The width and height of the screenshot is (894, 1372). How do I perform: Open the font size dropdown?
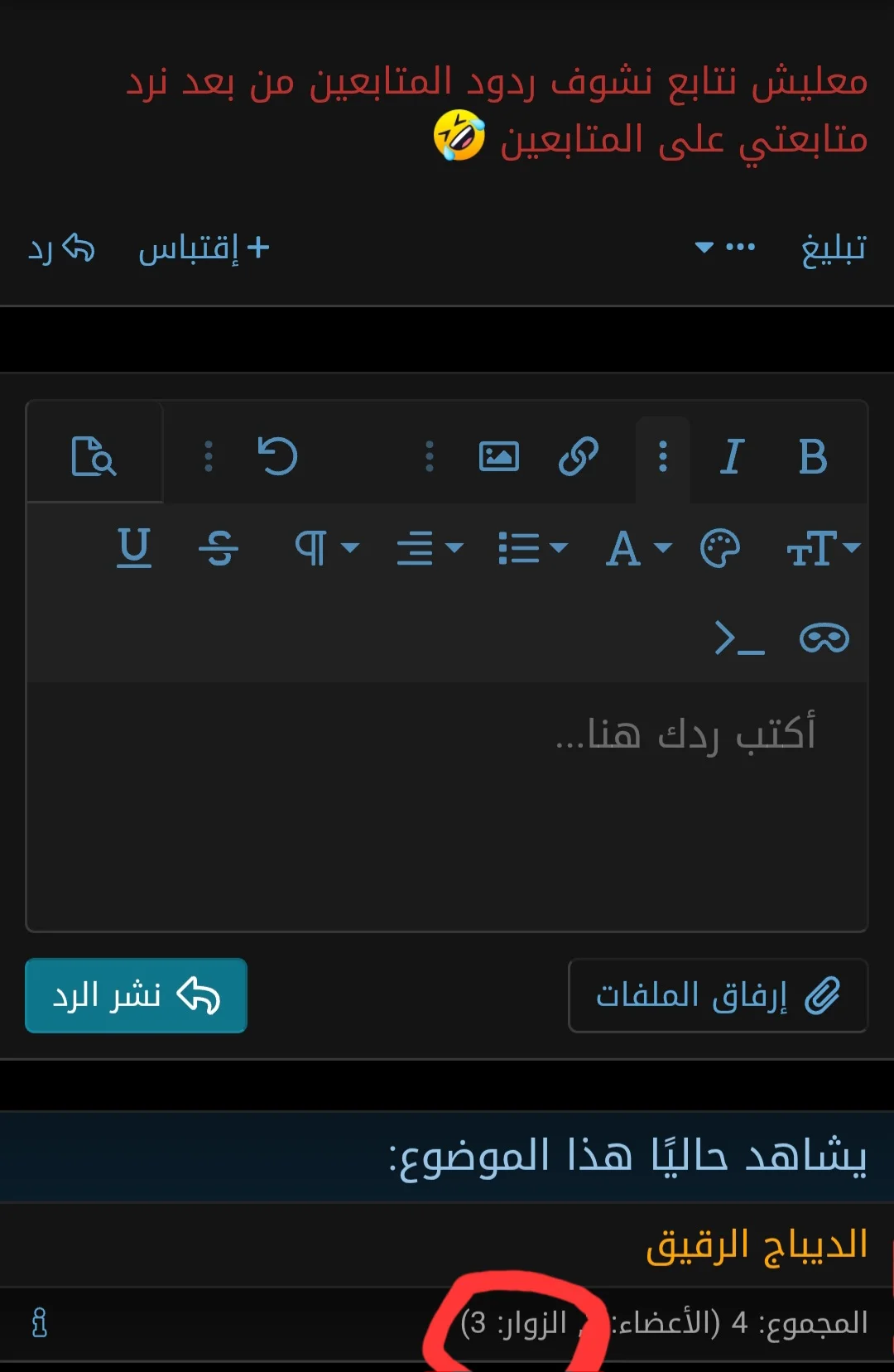point(824,548)
